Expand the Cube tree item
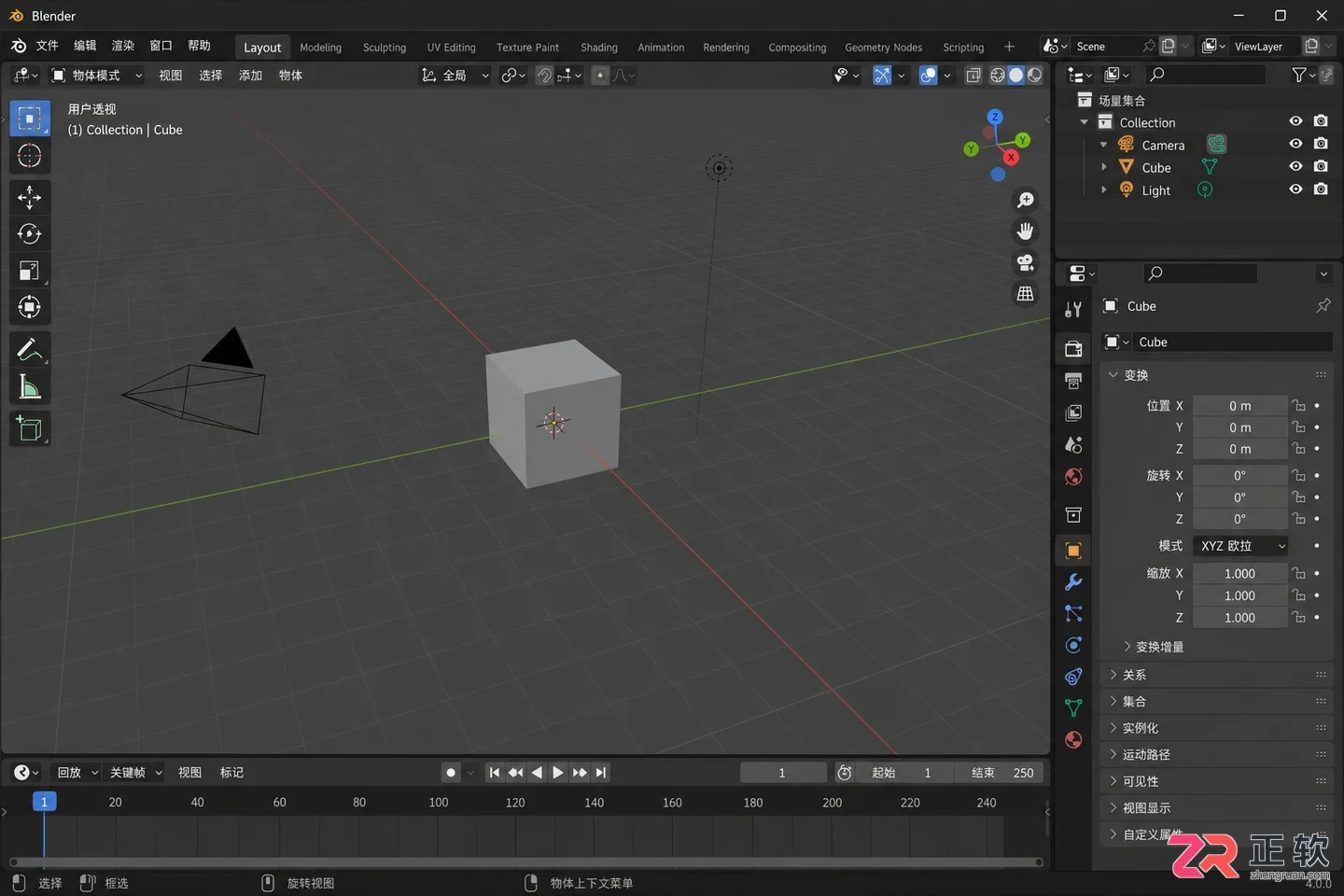 click(x=1104, y=167)
